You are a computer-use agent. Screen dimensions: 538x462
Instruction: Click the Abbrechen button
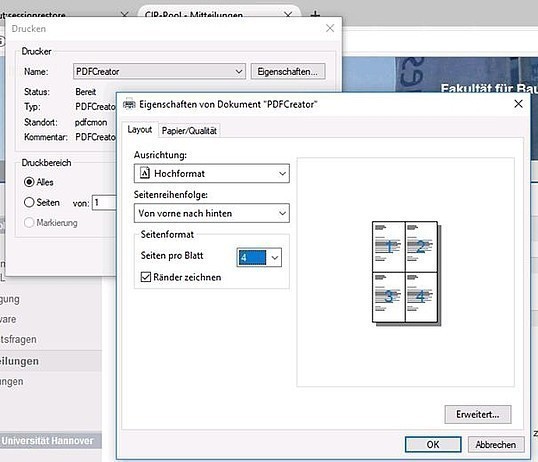pos(496,444)
